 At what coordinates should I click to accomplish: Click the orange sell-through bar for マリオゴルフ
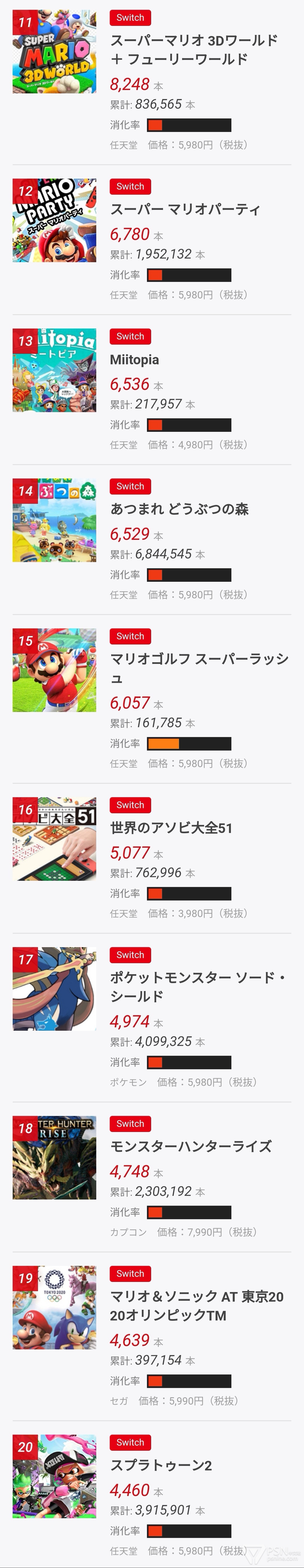pos(189,743)
